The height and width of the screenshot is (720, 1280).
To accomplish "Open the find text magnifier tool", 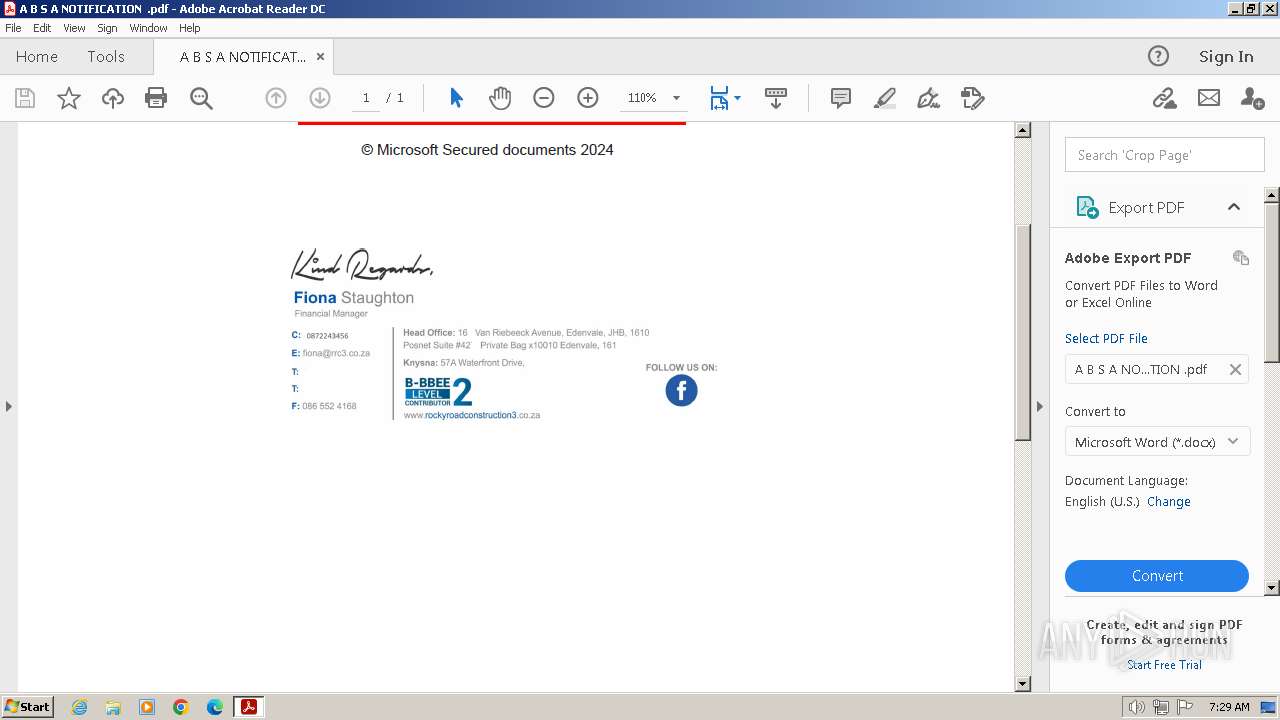I will (201, 98).
